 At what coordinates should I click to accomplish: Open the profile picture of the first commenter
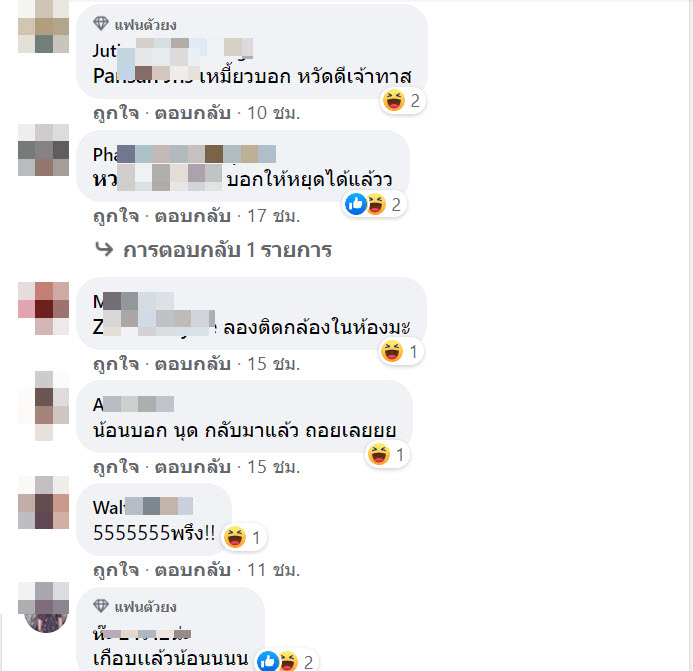click(43, 27)
